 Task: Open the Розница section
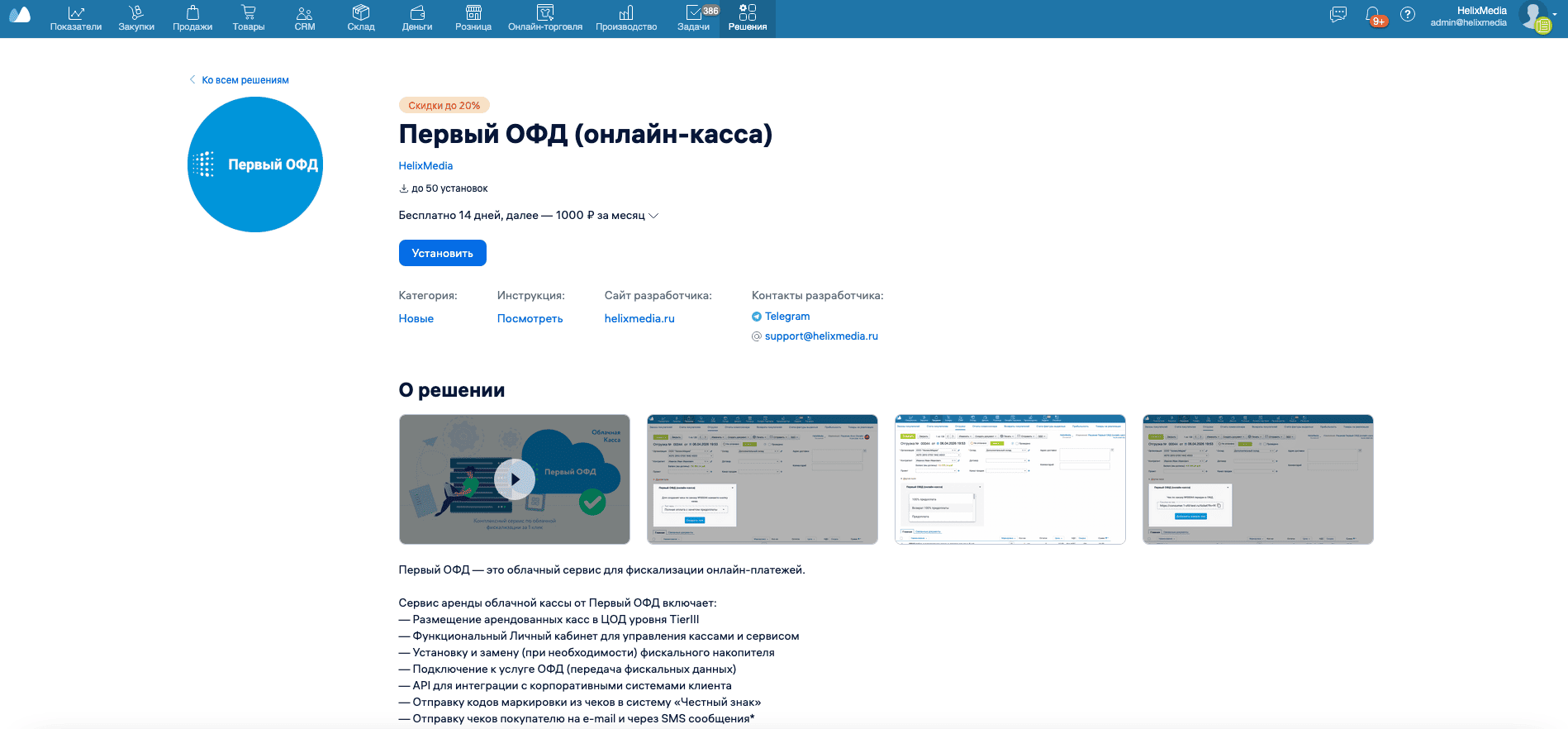point(473,18)
